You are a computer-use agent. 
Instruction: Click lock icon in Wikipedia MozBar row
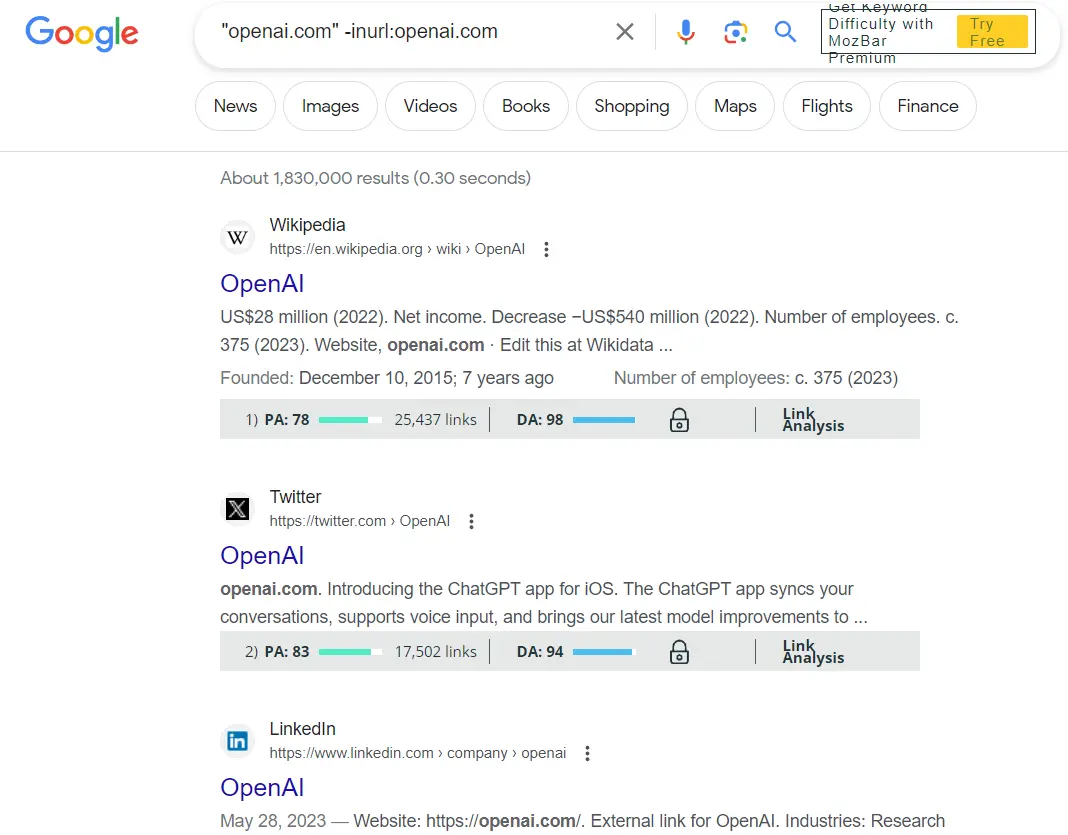coord(679,420)
